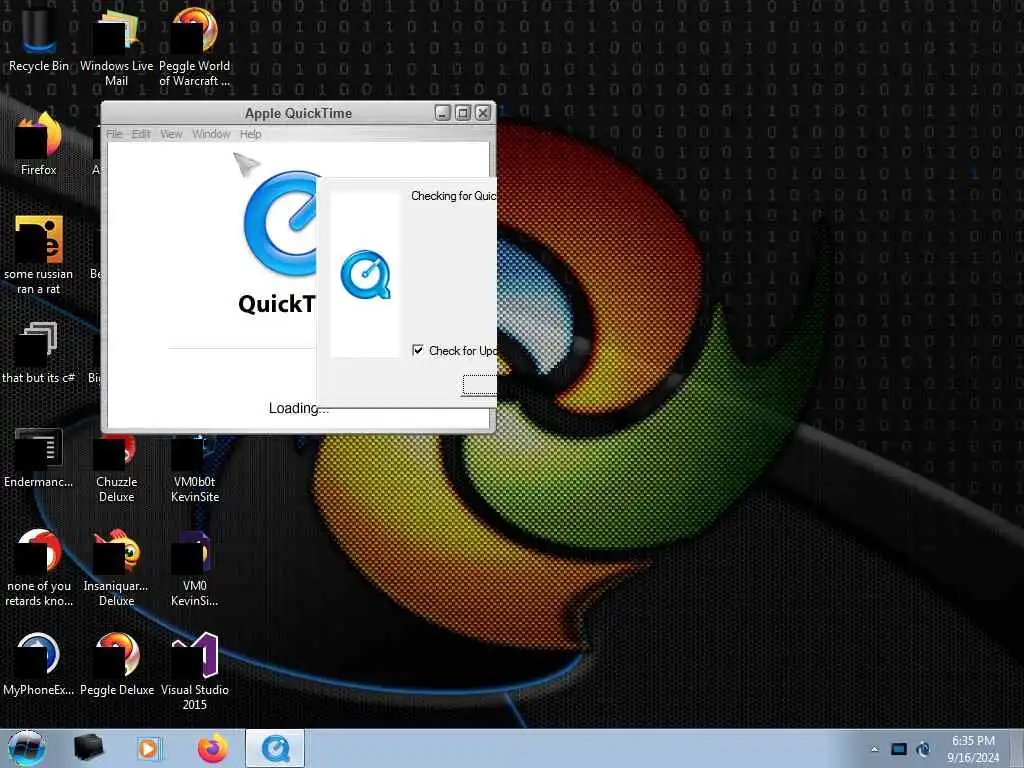Open the VM0b0t KevinSite desktop icon

tap(195, 467)
